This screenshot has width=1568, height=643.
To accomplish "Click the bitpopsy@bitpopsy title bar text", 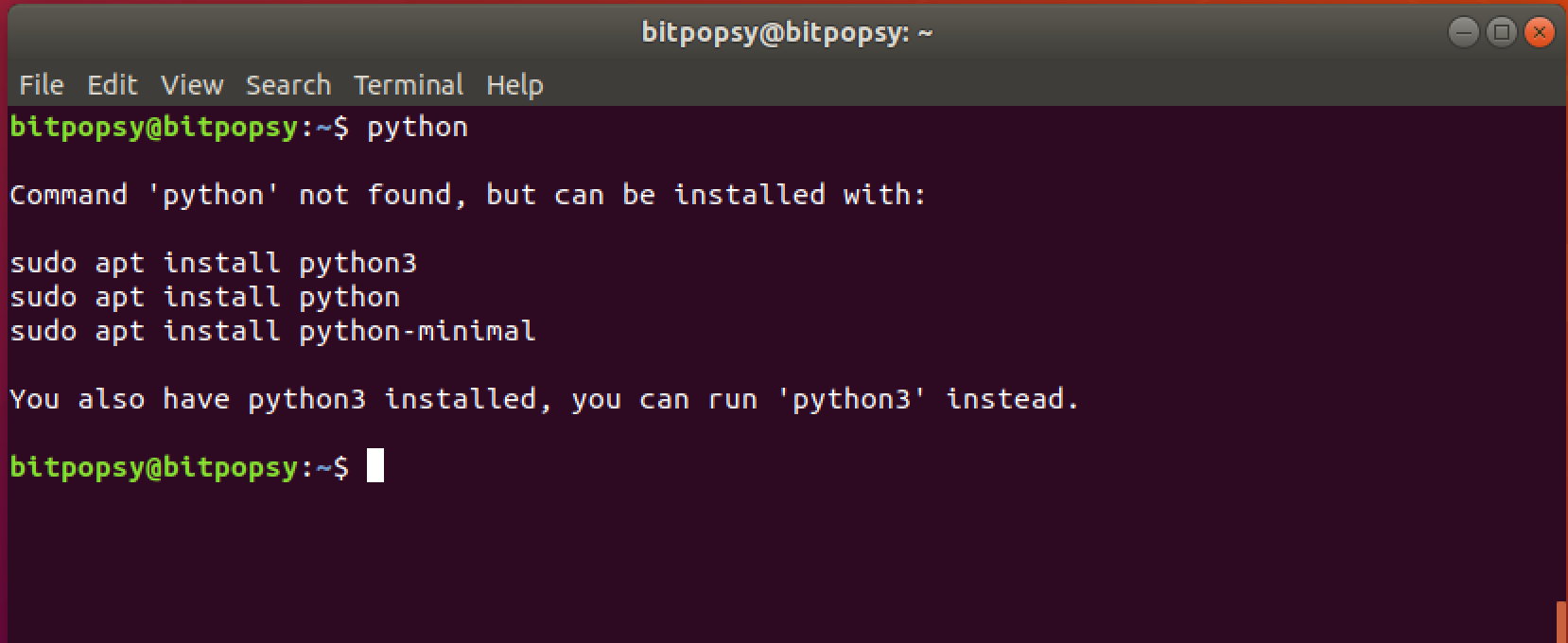I will 787,33.
